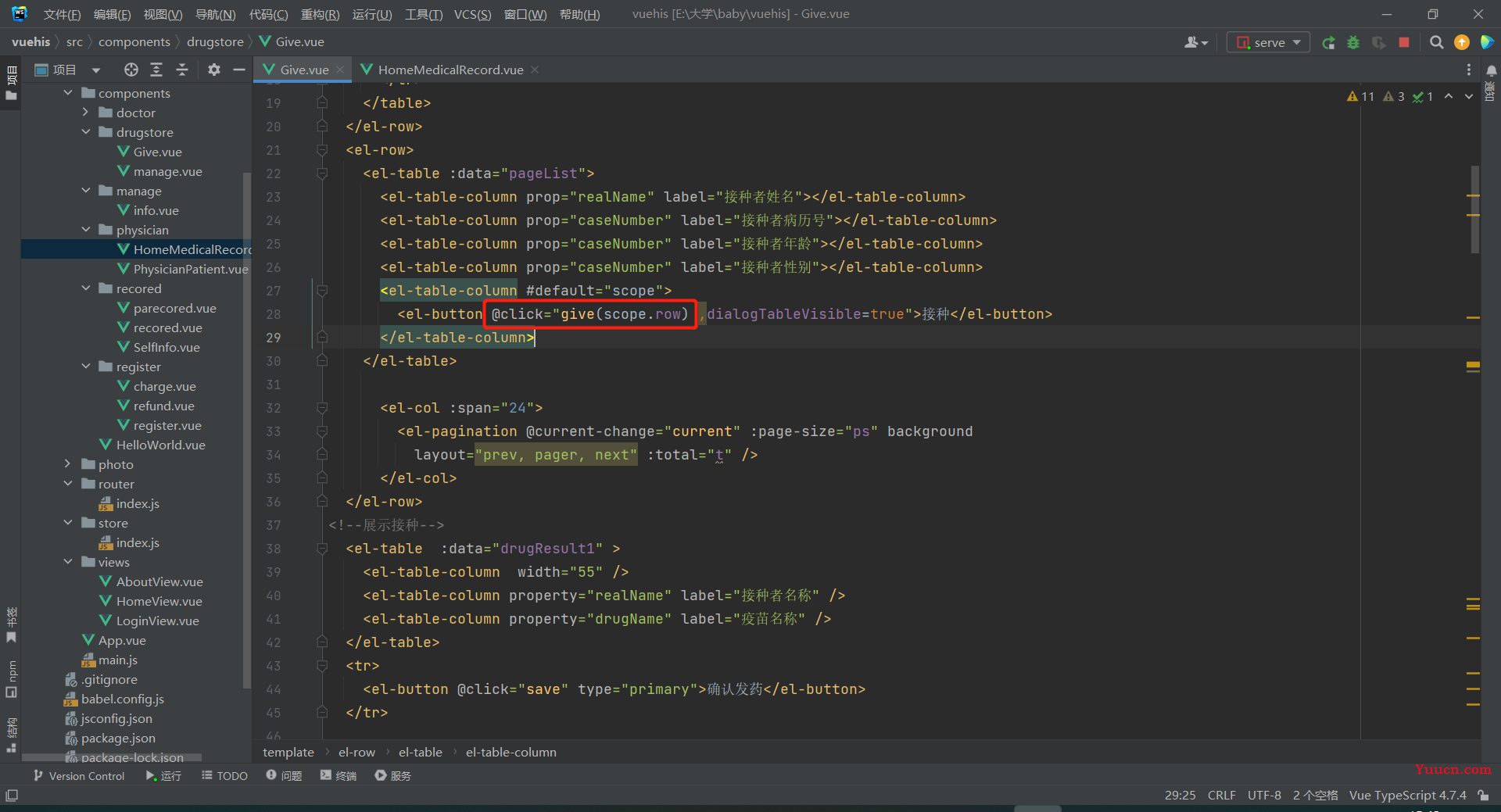
Task: Close the HomeMedicalRecord.vue editor tab
Action: tap(535, 70)
